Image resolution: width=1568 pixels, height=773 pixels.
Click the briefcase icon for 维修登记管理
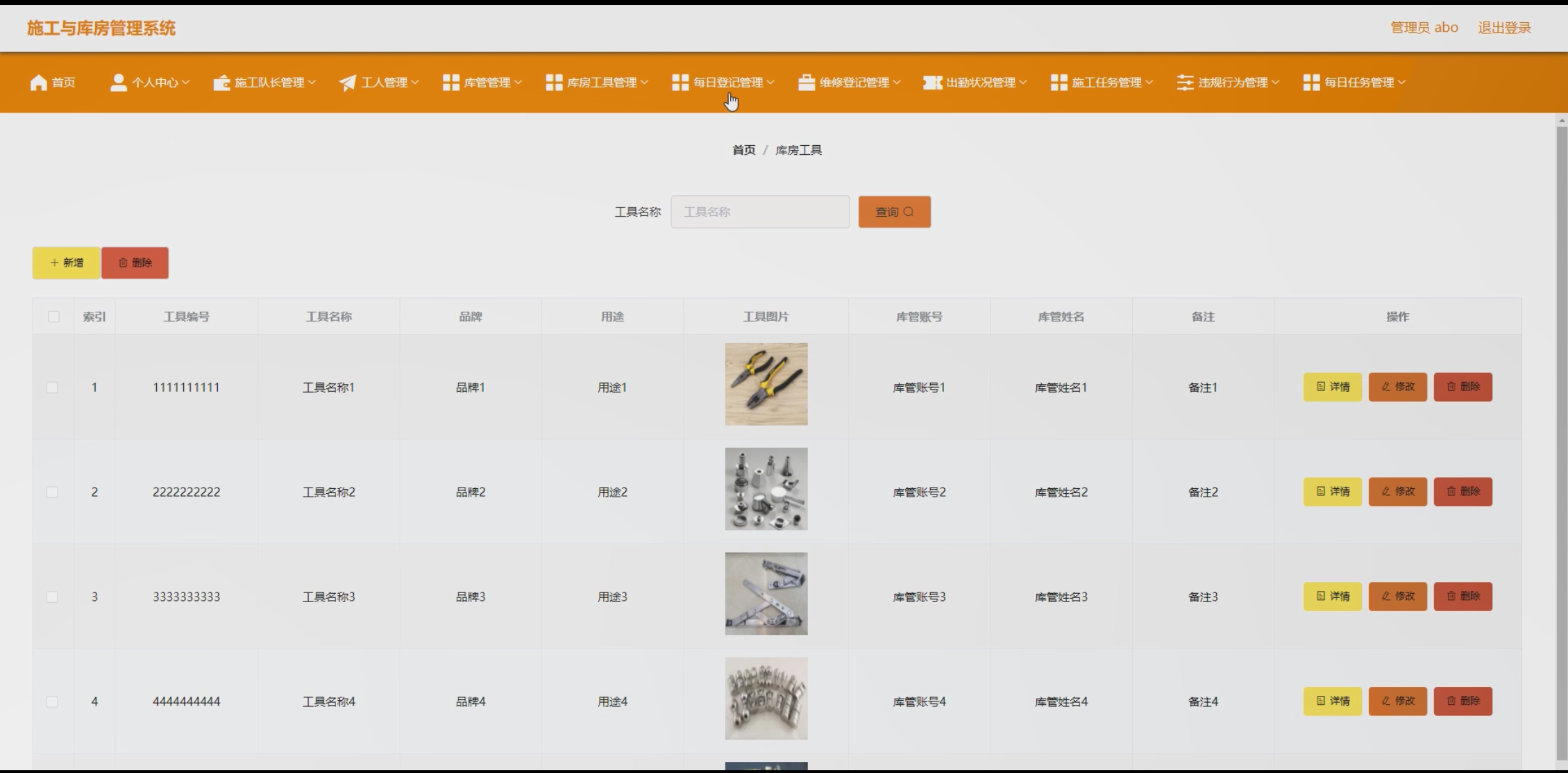click(806, 83)
